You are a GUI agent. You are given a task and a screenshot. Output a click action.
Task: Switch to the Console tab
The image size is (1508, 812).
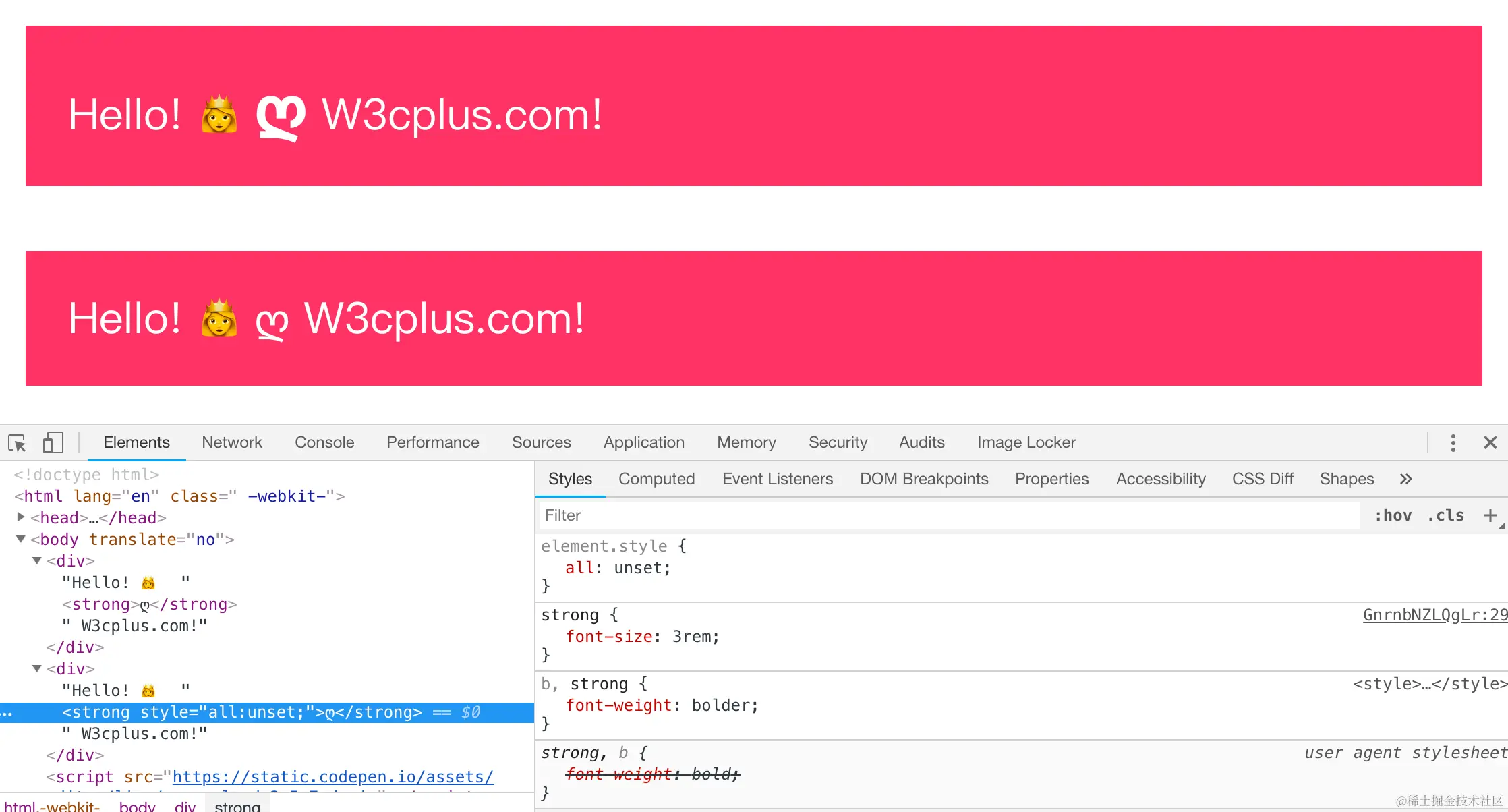[324, 443]
